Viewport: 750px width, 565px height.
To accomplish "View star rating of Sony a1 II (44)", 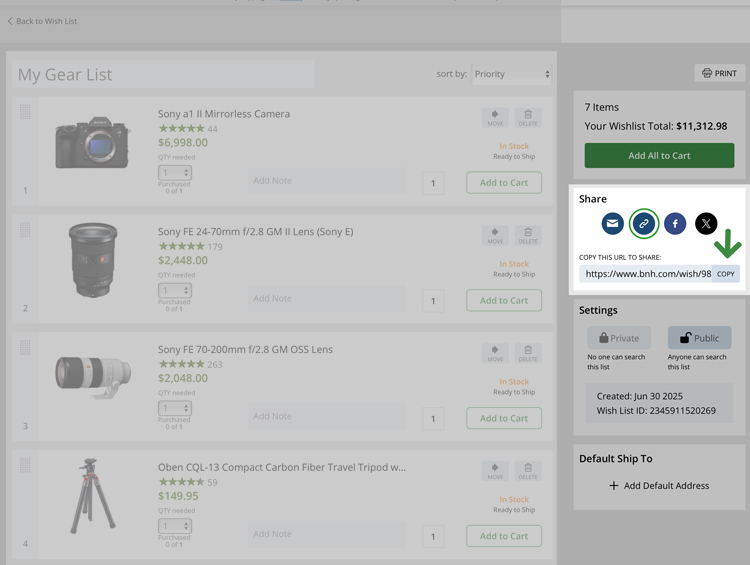I will coord(181,128).
